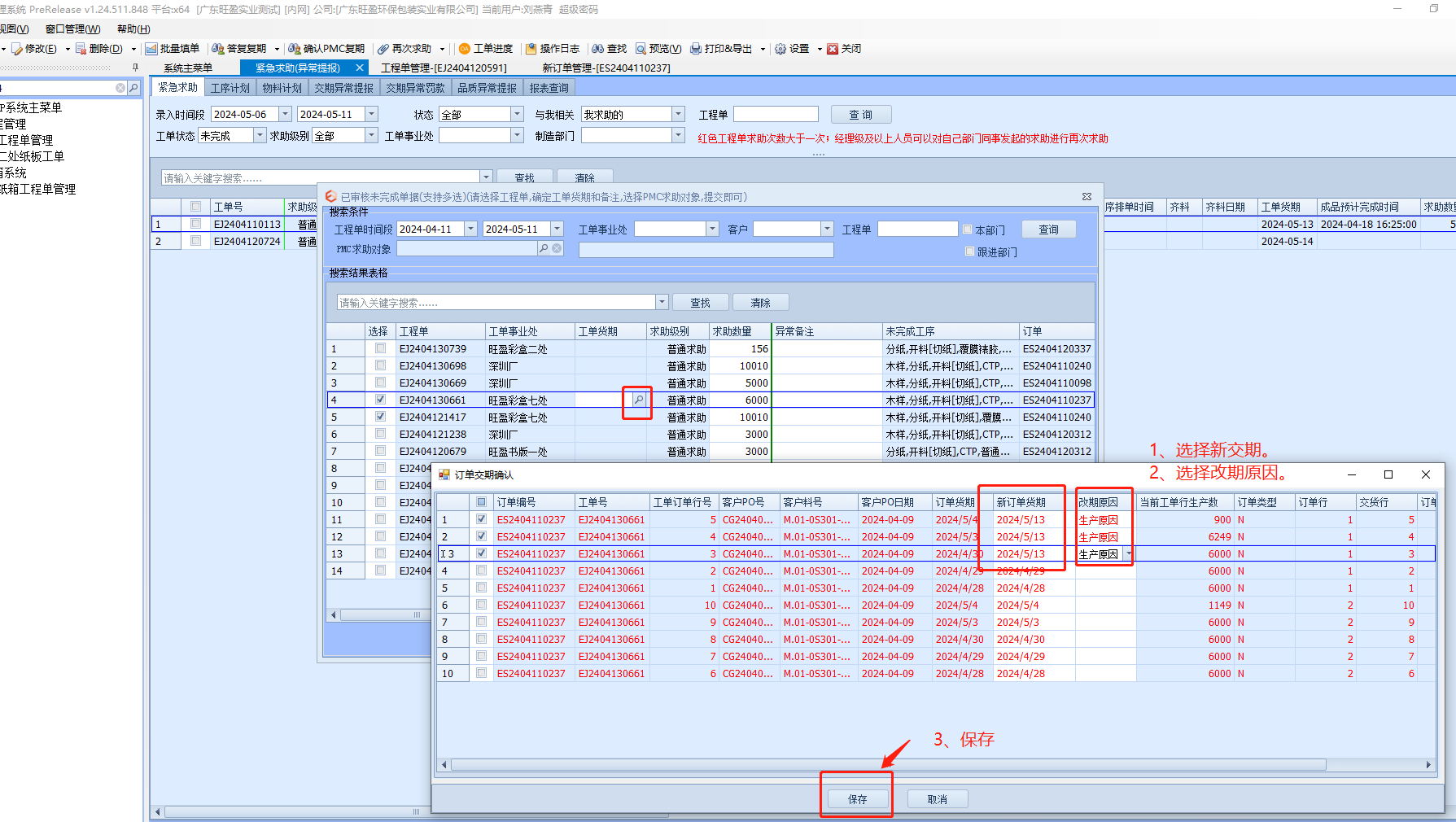
Task: Open the dropdown arrow next to 打印&导出
Action: pyautogui.click(x=763, y=49)
